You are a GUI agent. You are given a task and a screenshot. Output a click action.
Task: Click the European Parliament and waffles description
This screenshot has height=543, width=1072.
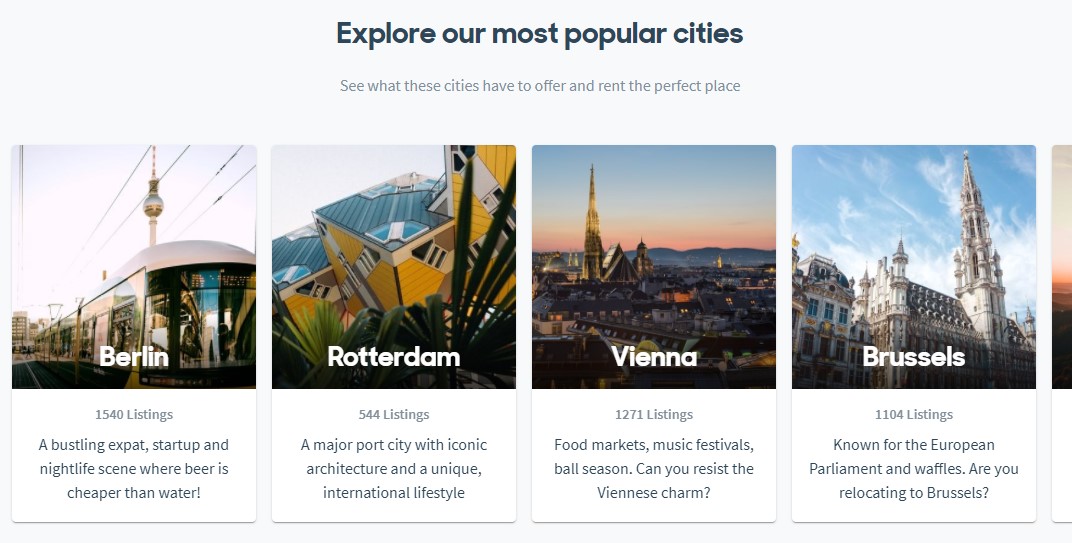pos(914,469)
